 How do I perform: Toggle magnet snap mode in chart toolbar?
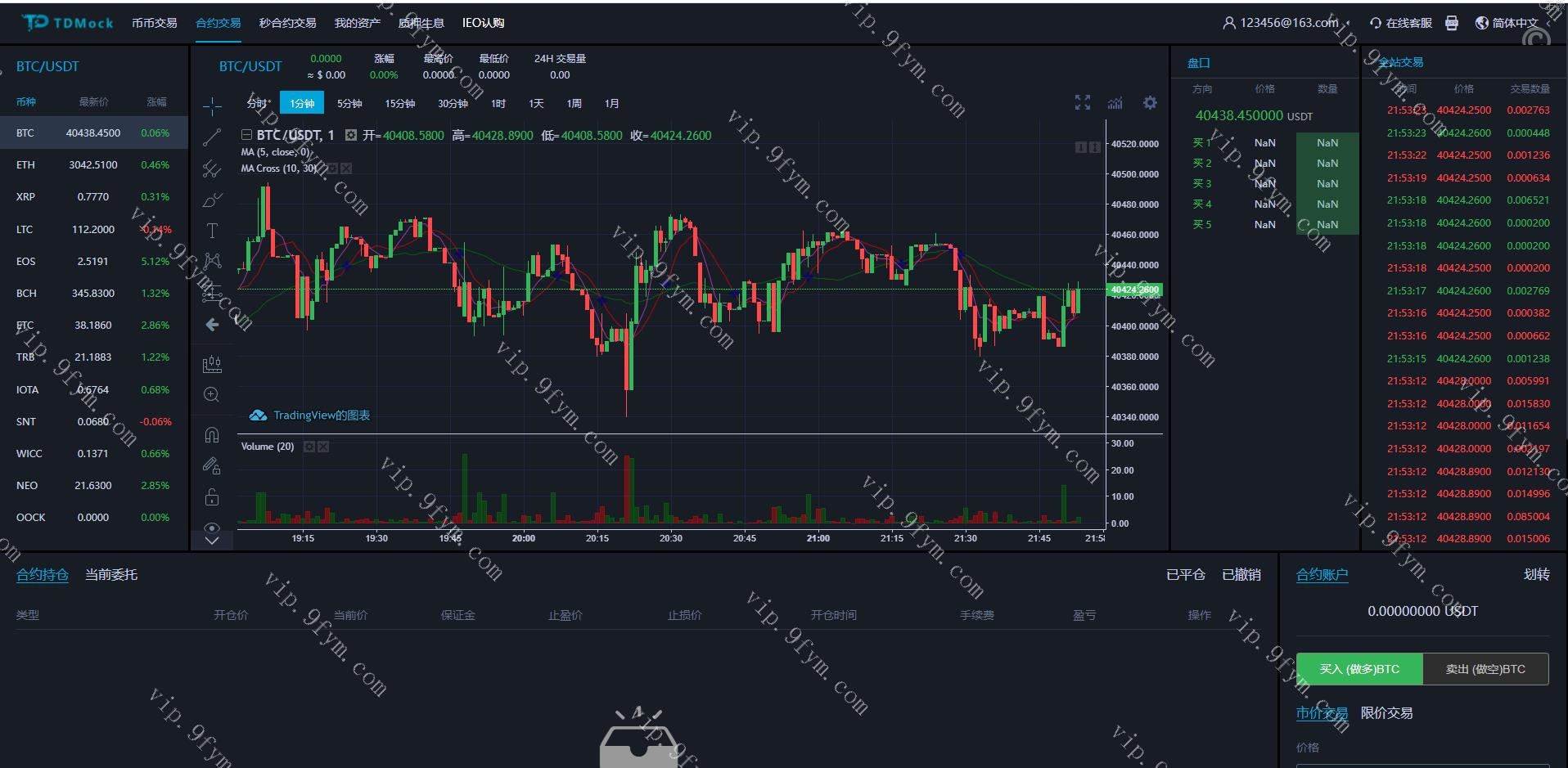(212, 435)
